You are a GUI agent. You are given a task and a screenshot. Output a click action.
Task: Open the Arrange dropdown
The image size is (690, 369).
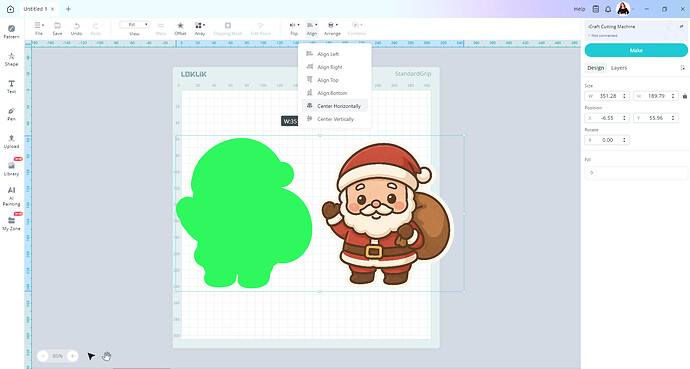[x=332, y=29]
